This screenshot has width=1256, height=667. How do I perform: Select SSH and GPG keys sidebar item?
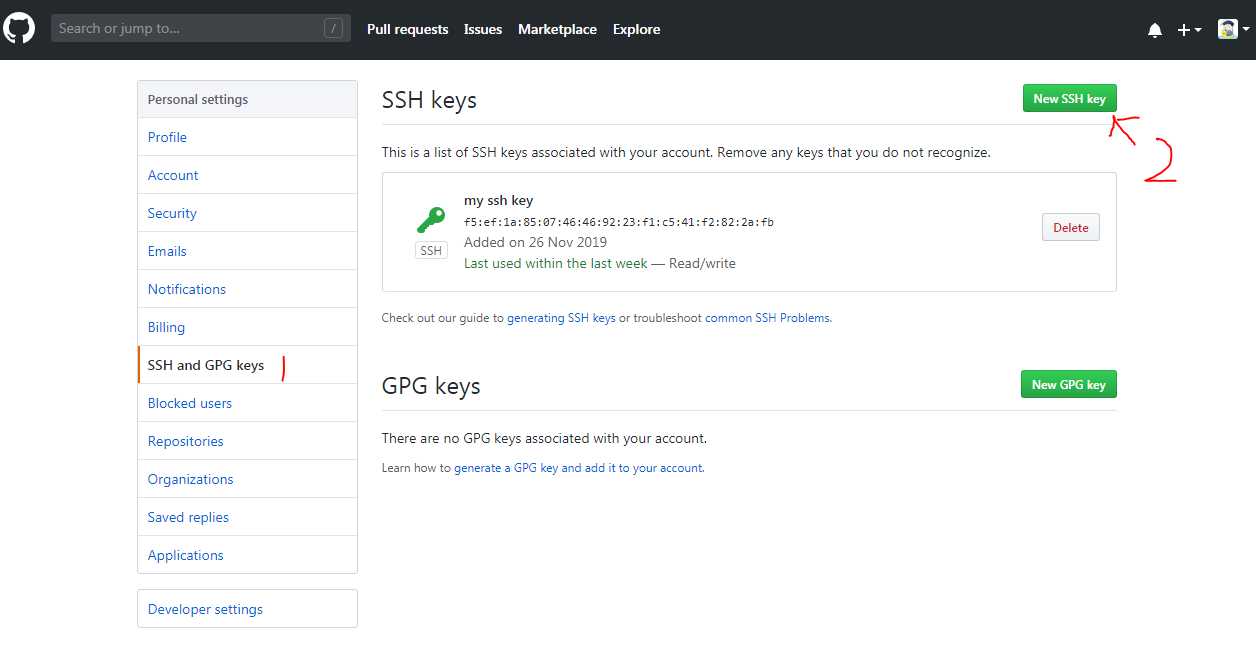(x=247, y=365)
